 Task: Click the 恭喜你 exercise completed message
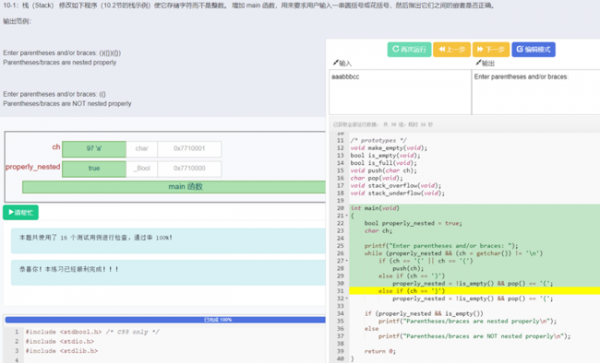pos(69,269)
